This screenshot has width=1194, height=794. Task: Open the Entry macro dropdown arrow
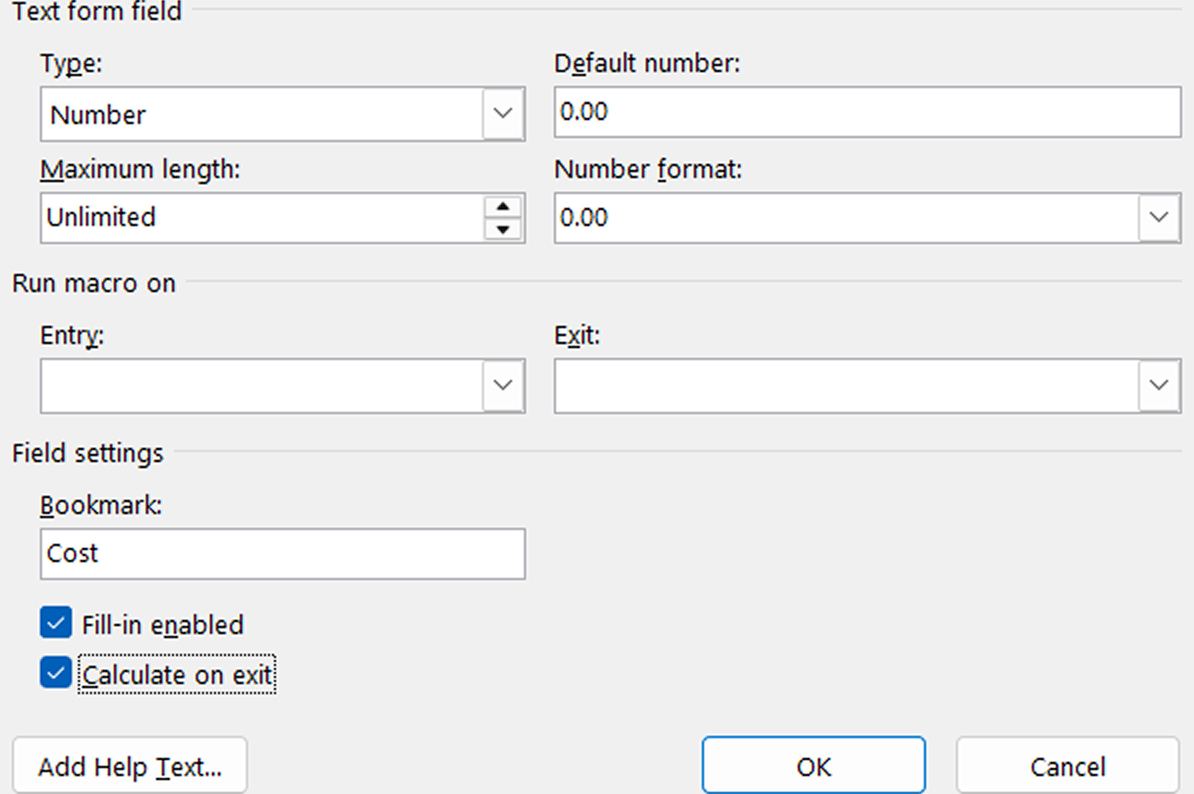504,386
